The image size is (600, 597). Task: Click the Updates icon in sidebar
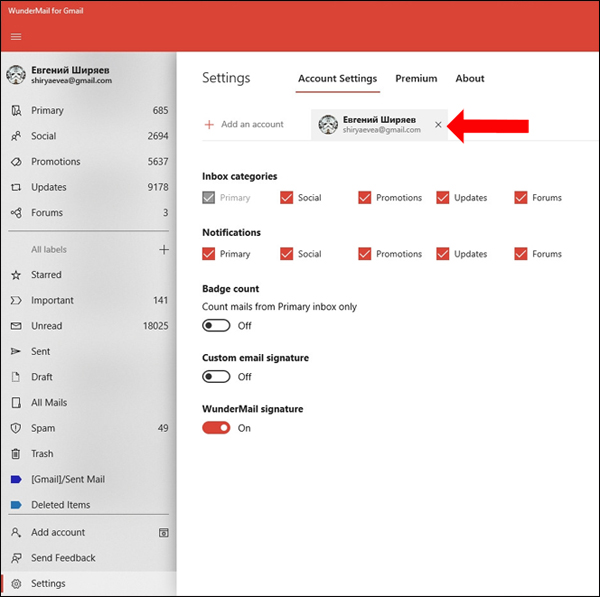(x=16, y=187)
